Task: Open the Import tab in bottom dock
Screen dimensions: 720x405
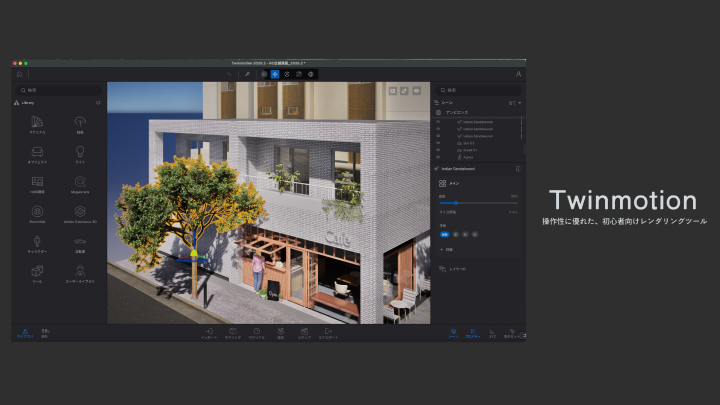Action: [209, 333]
